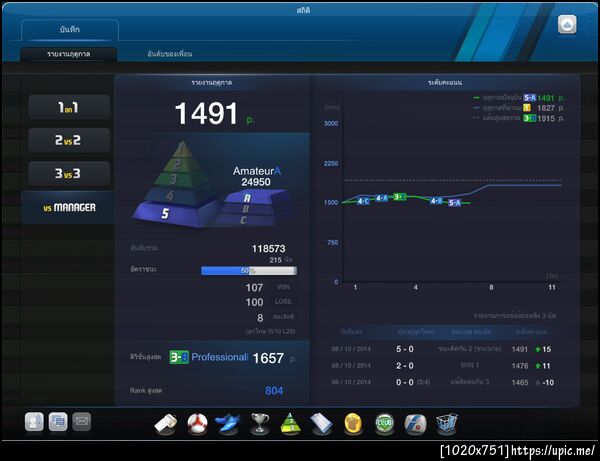Select the blue football boot icon
Viewport: 600px width, 461px height.
228,424
